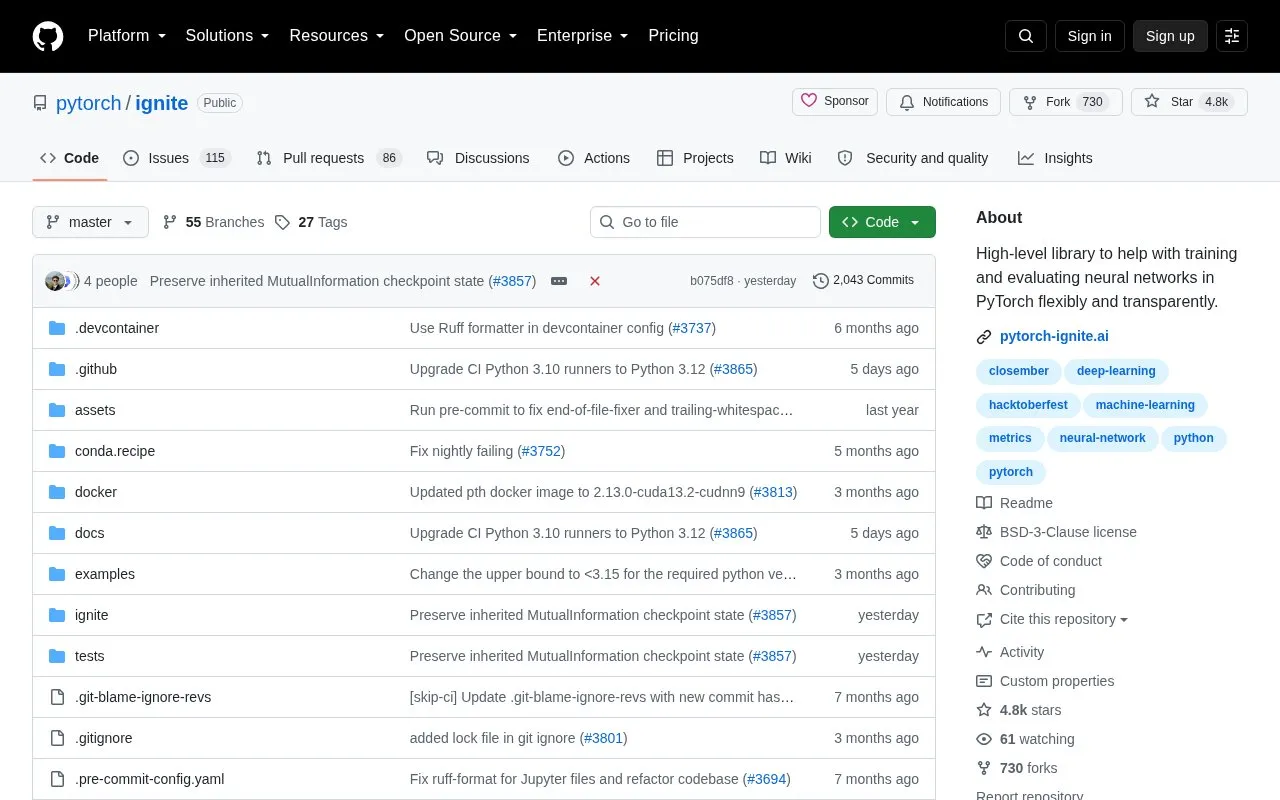Click the .gitignore file icon
1280x800 pixels.
pyautogui.click(x=57, y=738)
